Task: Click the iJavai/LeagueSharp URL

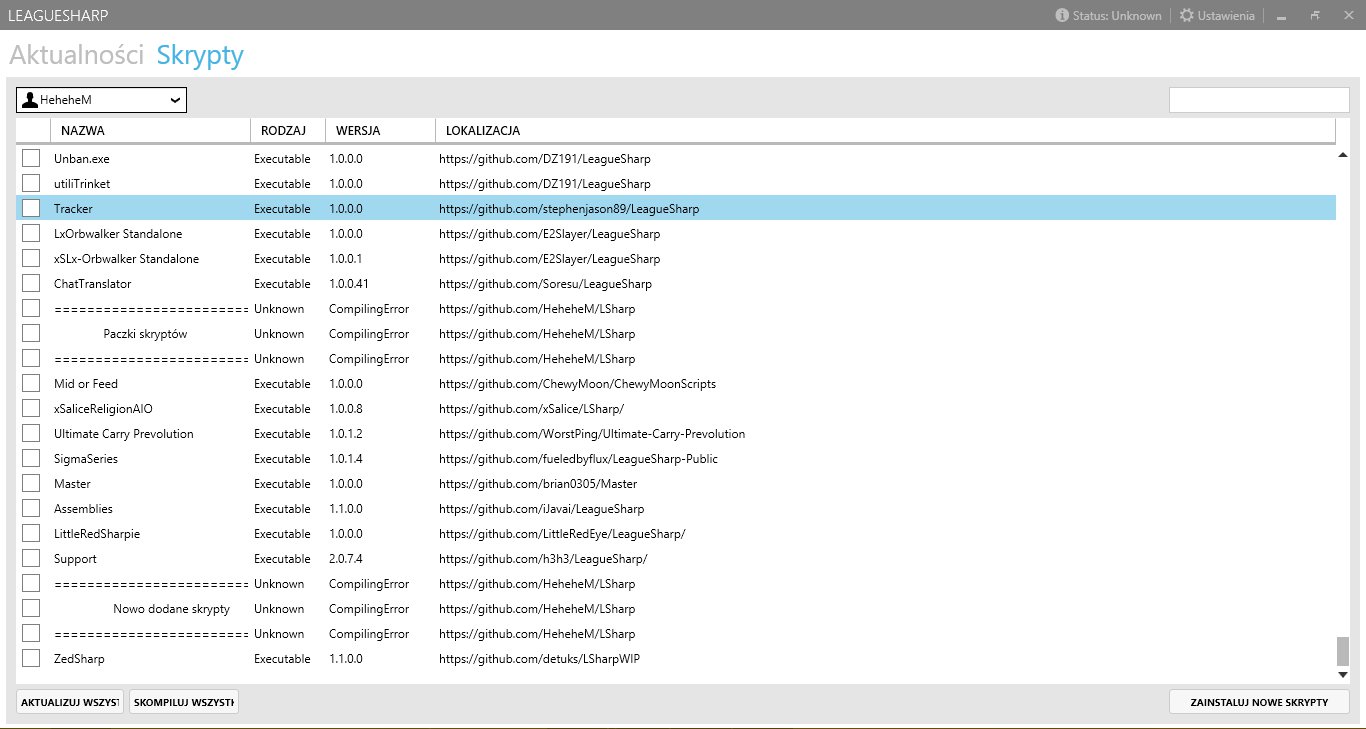Action: click(x=541, y=509)
